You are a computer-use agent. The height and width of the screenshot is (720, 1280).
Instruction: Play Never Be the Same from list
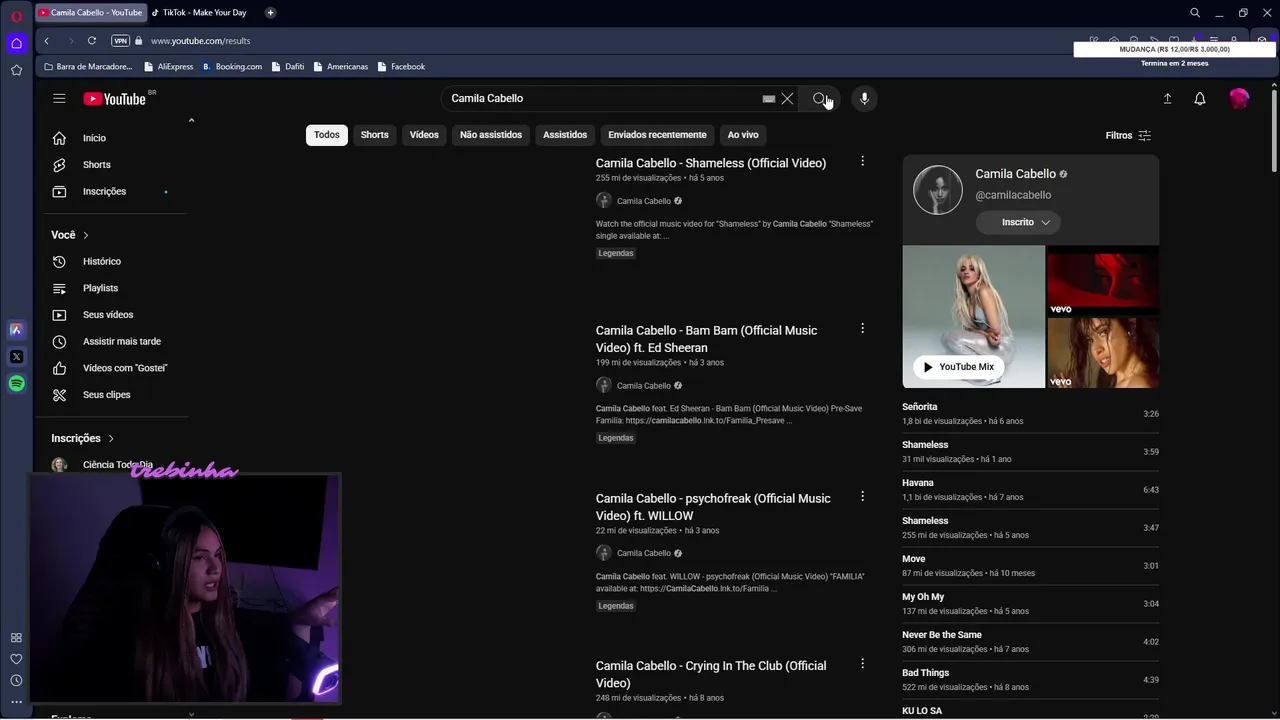[1030, 642]
